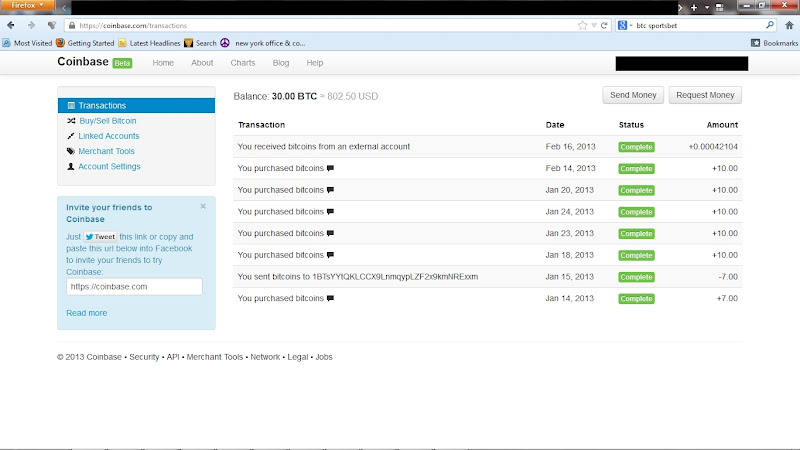800x450 pixels.
Task: Open the API footer link
Action: (173, 357)
